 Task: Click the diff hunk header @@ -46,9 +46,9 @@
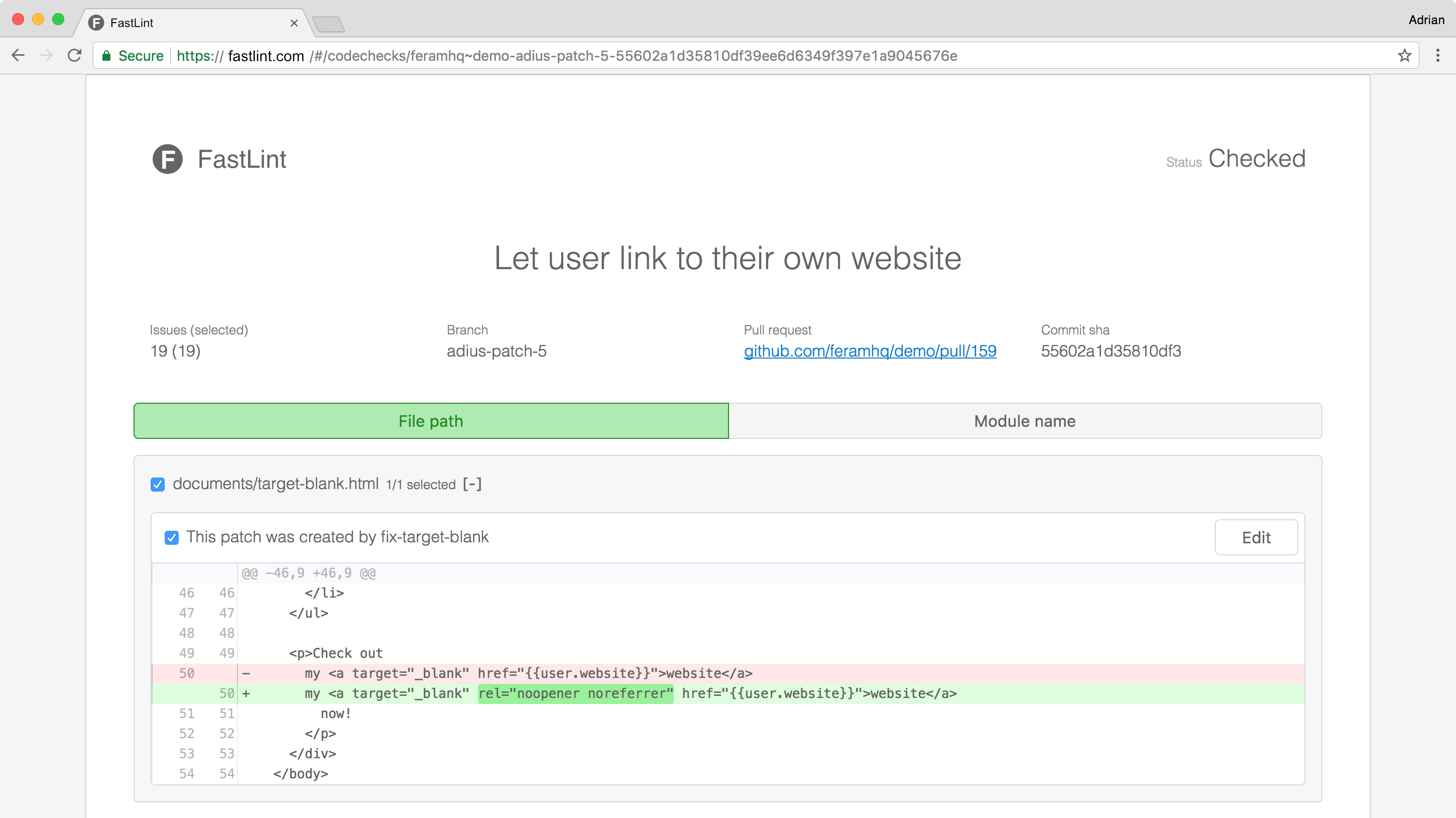309,572
